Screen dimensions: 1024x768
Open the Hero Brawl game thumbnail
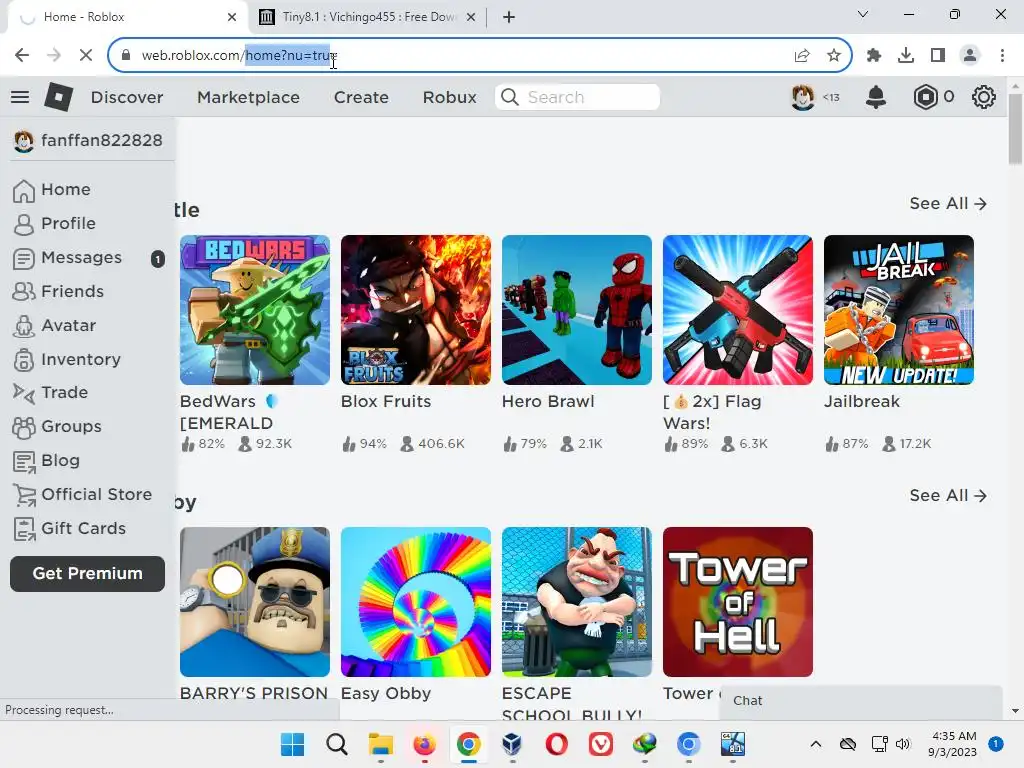(577, 310)
